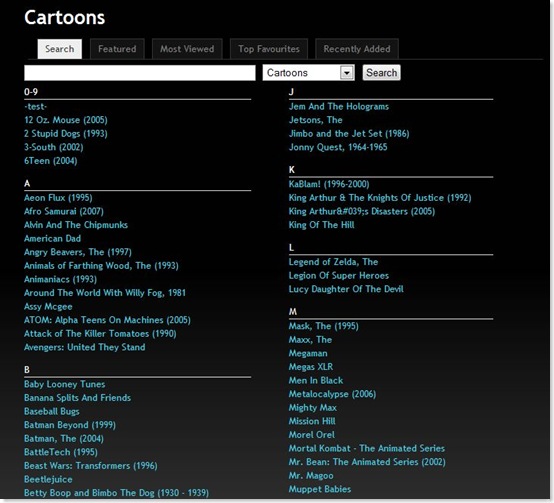Open King Of The Hill
This screenshot has width=554, height=503.
(x=322, y=225)
